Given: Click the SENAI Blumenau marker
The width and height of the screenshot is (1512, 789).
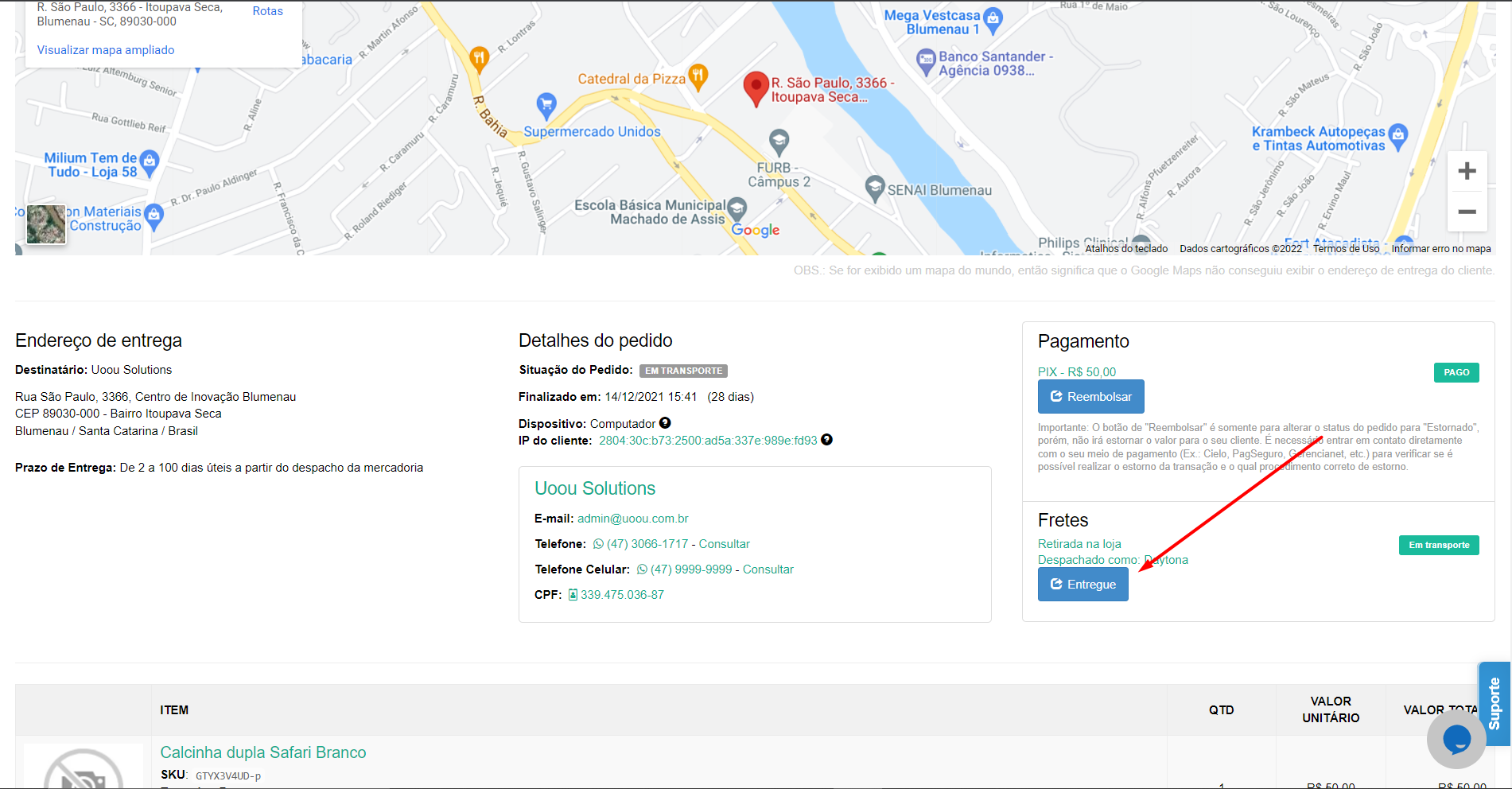Looking at the screenshot, I should coord(875,189).
